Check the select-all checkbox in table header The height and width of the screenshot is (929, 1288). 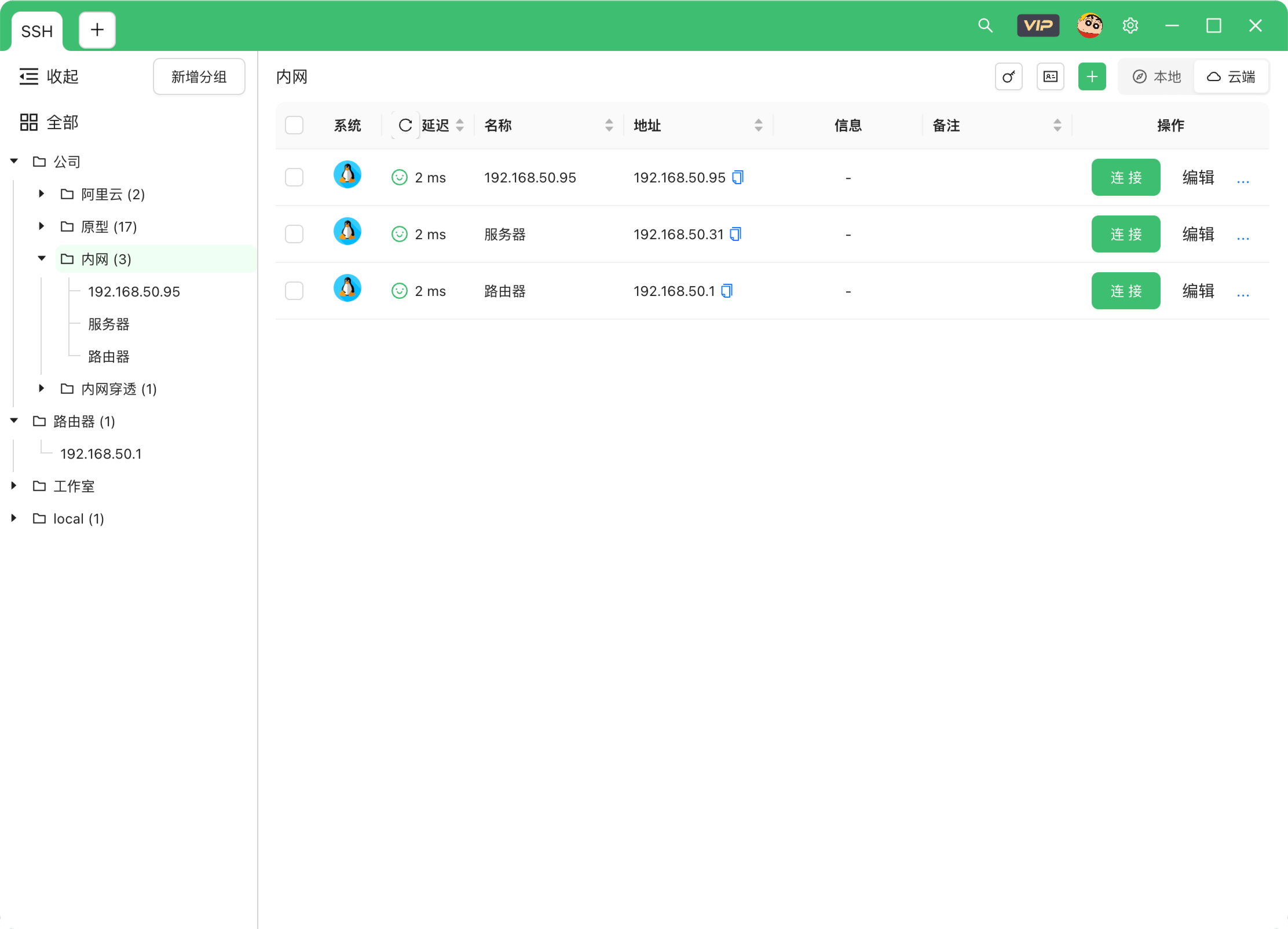[294, 125]
